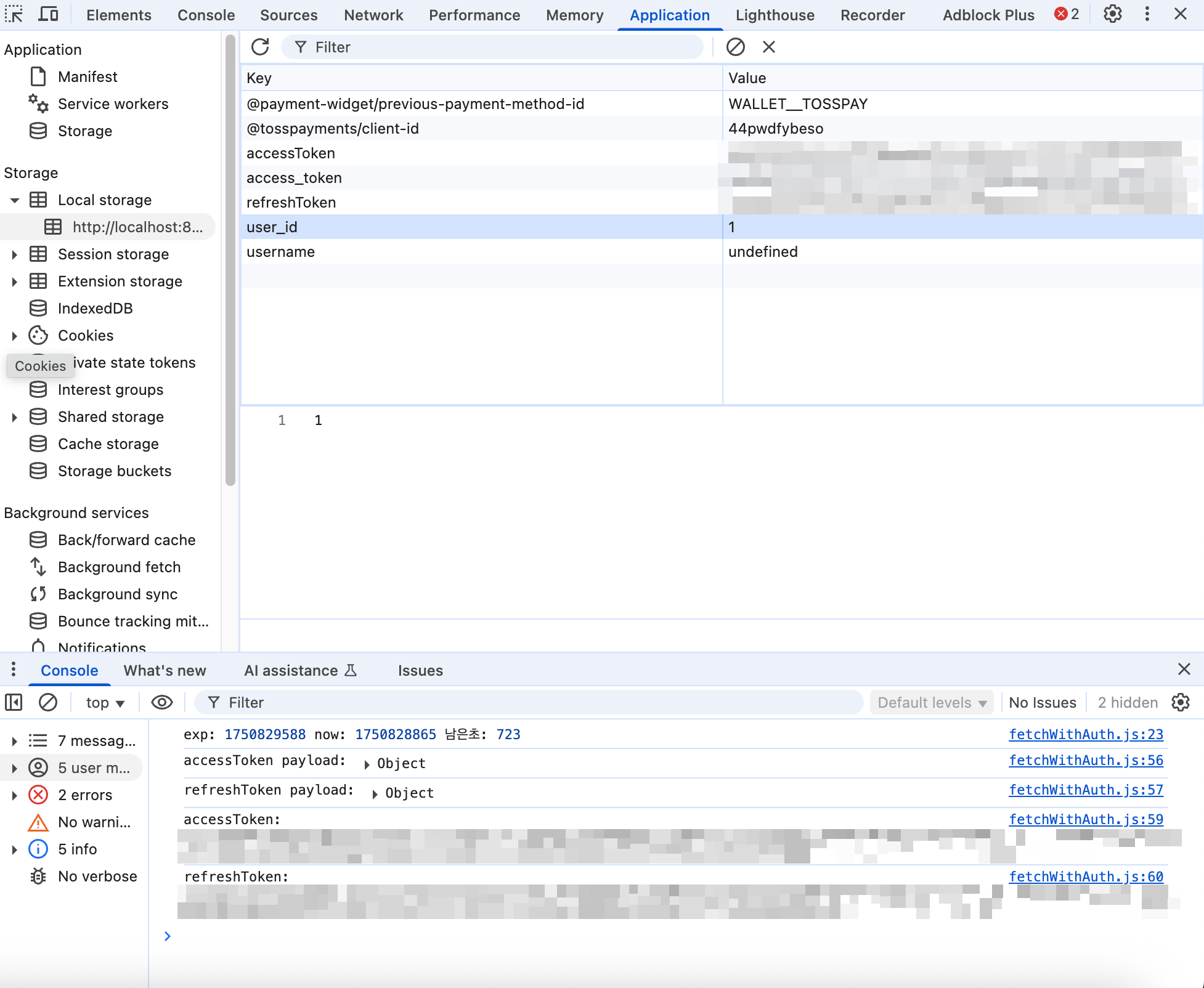Open the drawer three-dot menu
1204x988 pixels.
point(13,670)
